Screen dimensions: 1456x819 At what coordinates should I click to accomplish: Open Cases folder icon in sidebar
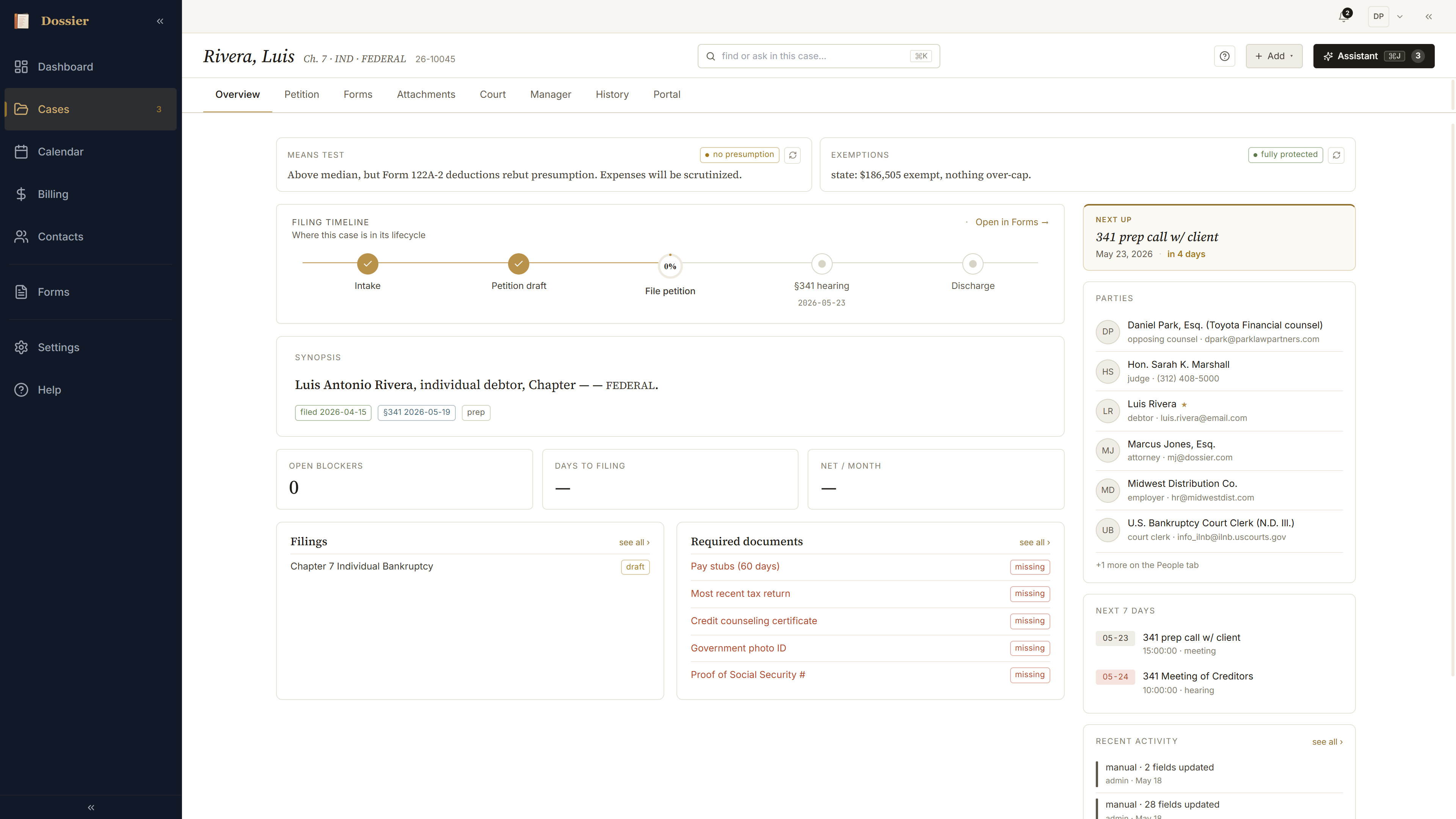click(22, 109)
